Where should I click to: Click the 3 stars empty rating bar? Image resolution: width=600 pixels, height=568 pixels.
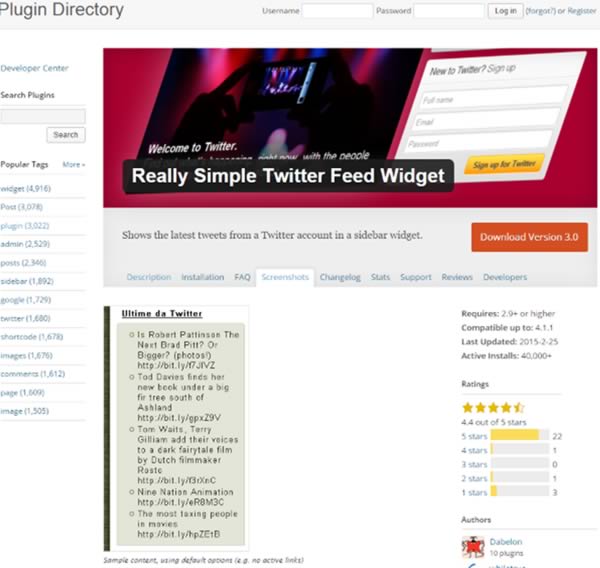point(520,463)
